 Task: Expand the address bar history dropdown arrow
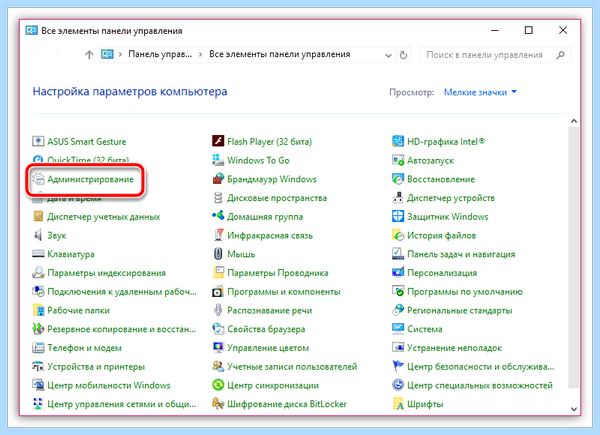(x=388, y=55)
